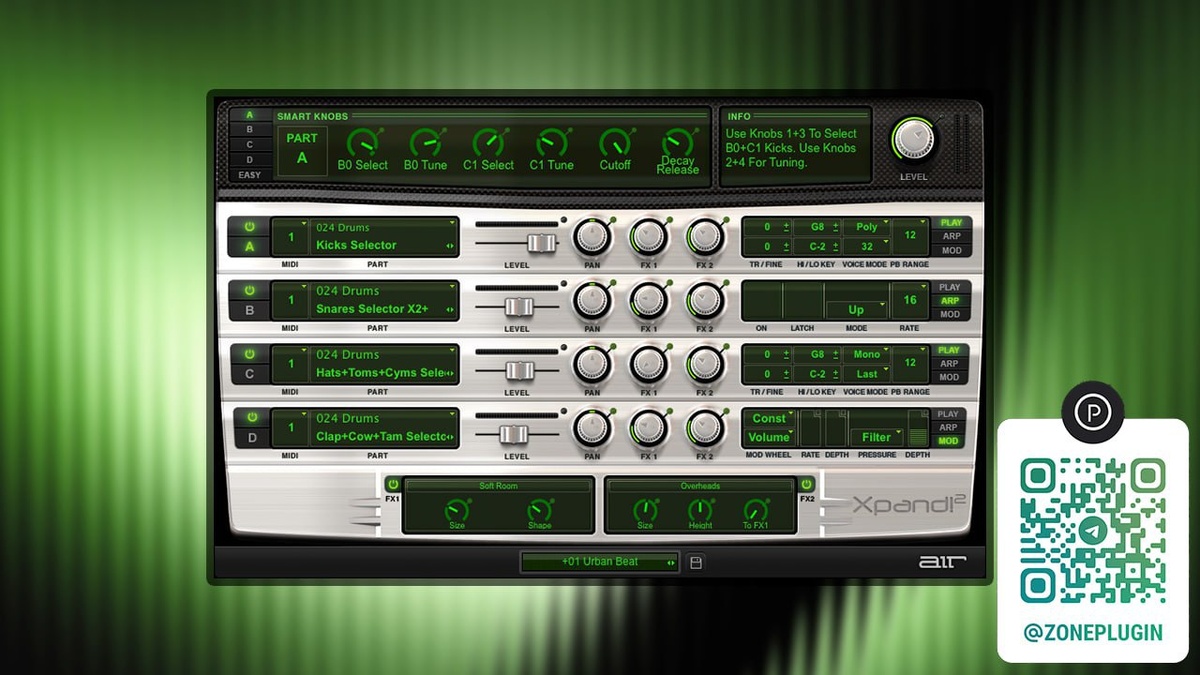Click the Overheads Size knob

pyautogui.click(x=645, y=508)
